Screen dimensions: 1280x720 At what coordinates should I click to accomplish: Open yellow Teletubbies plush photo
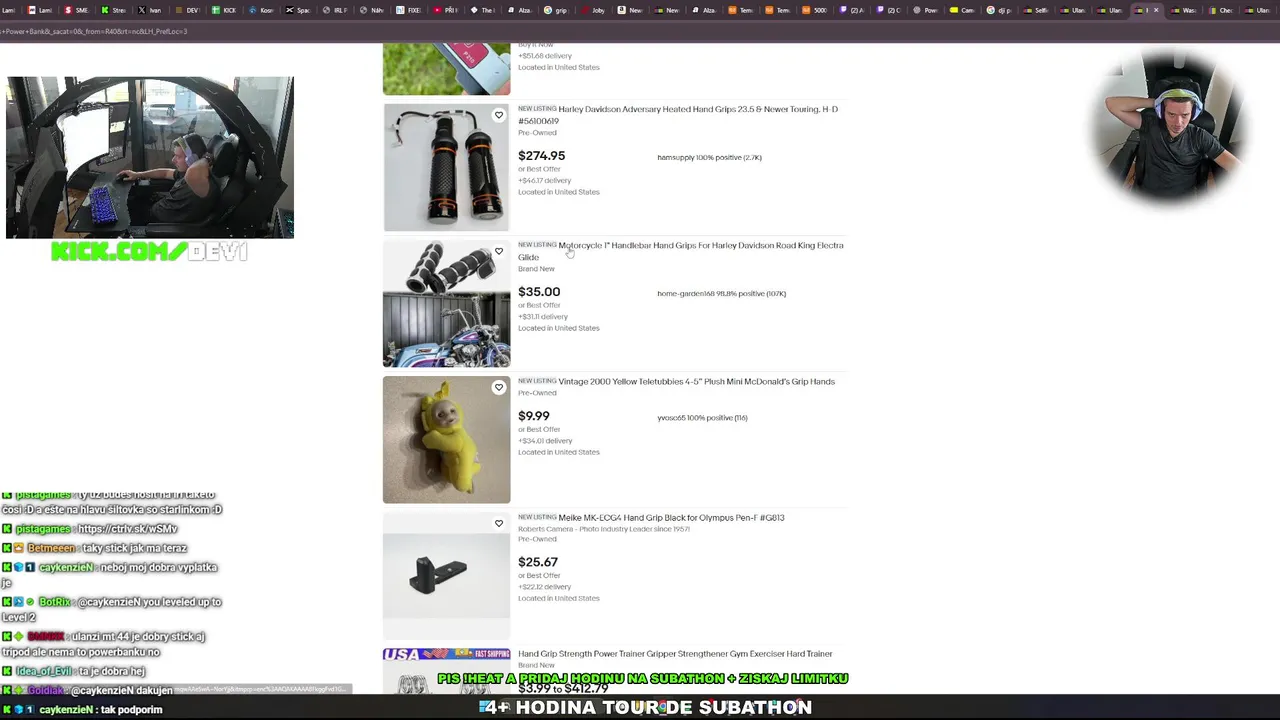pos(446,439)
